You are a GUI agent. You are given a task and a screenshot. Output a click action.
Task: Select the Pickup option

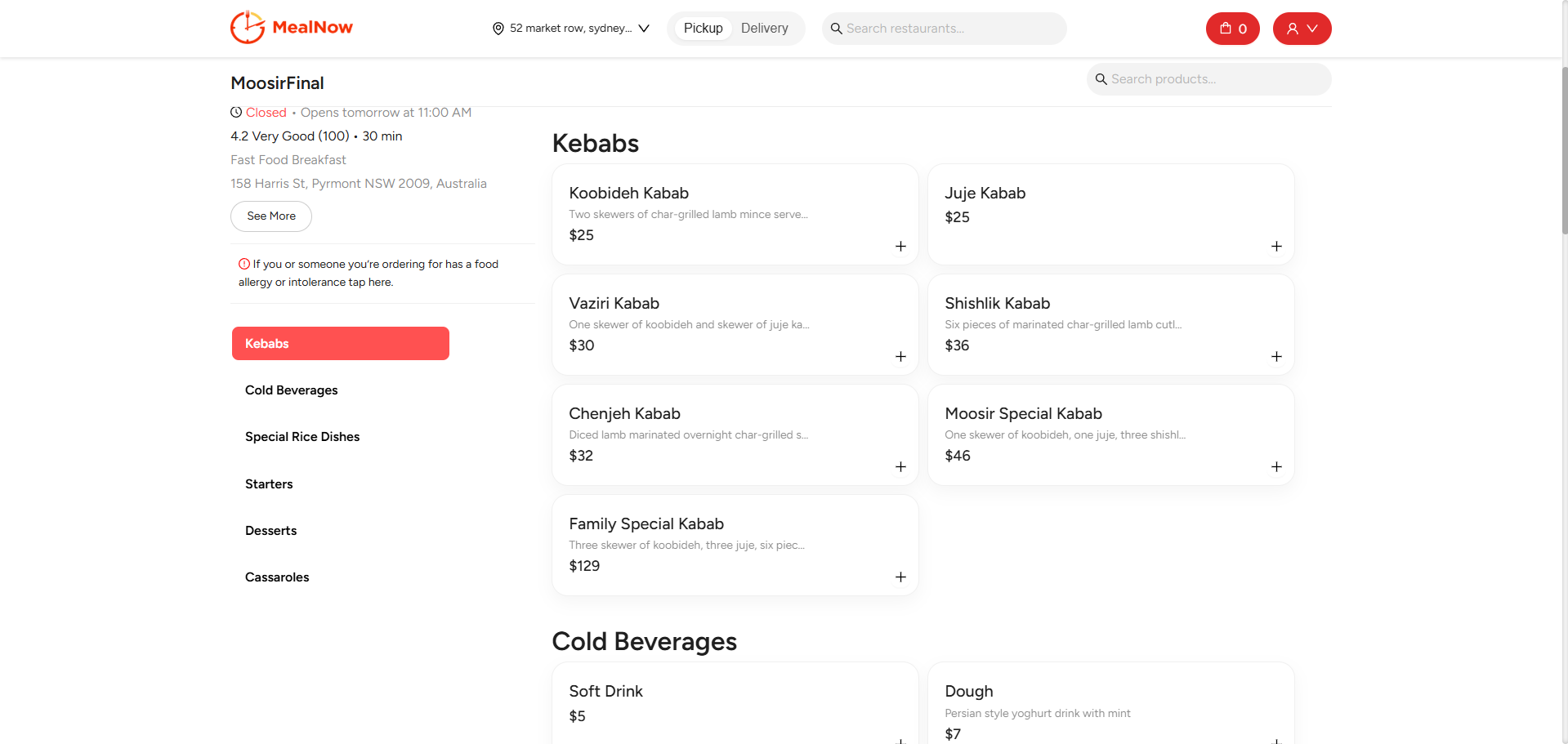coord(702,27)
